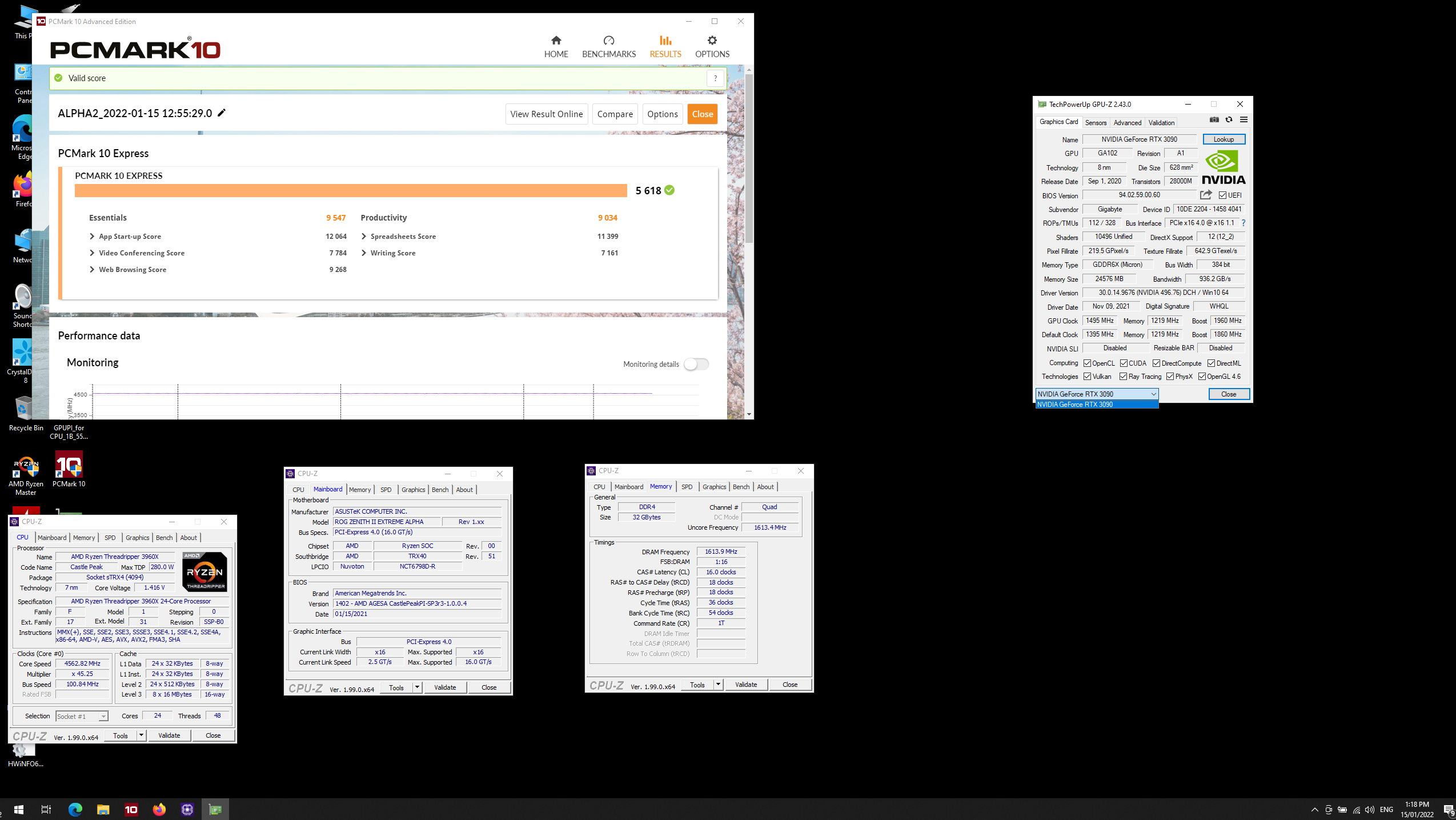Click the orange Close button in PCMark
1456x820 pixels.
(x=702, y=114)
